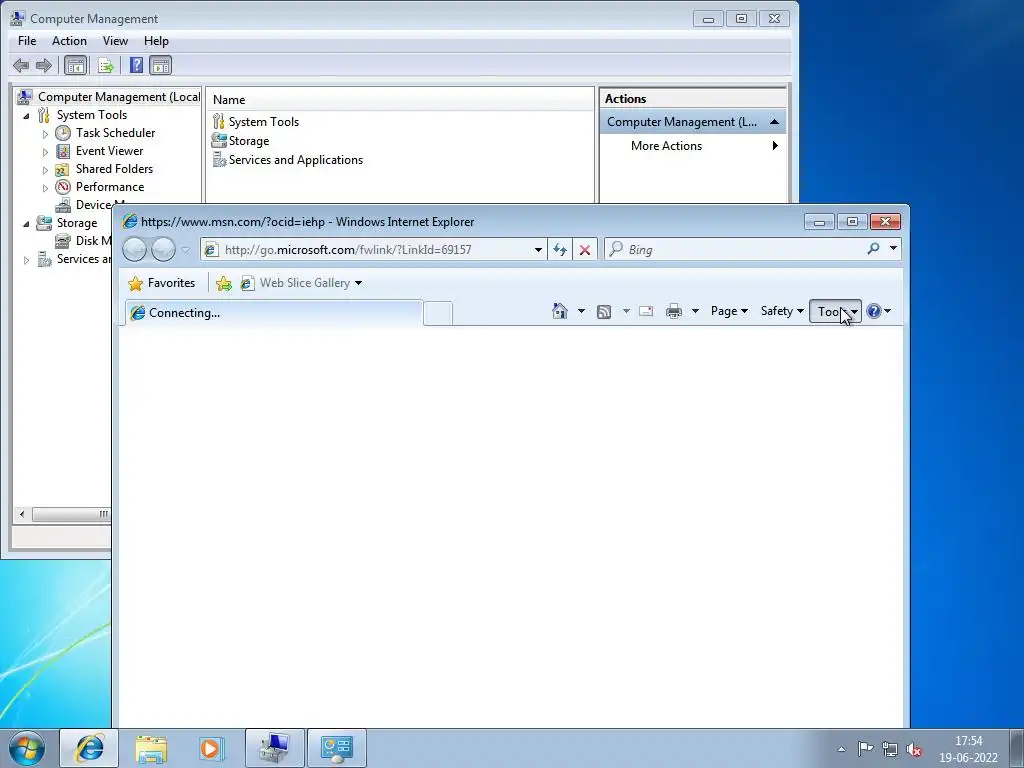Click the Print icon
Screen dimensions: 1024x768
[673, 312]
